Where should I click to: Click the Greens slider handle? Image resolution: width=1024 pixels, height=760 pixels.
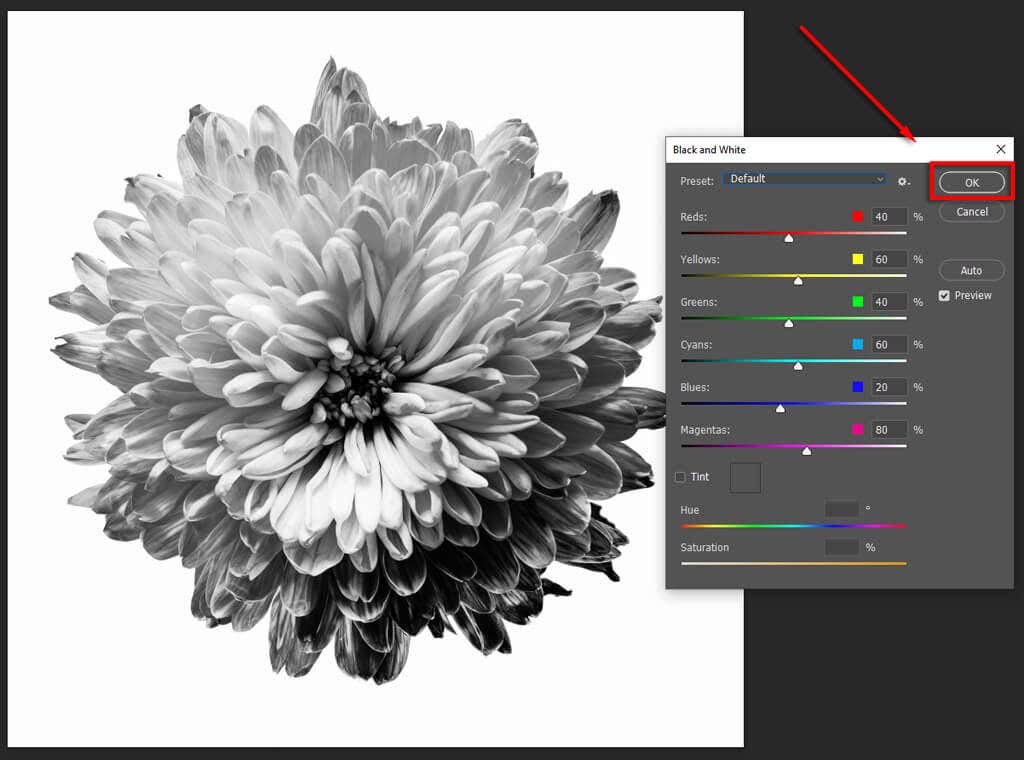coord(789,323)
